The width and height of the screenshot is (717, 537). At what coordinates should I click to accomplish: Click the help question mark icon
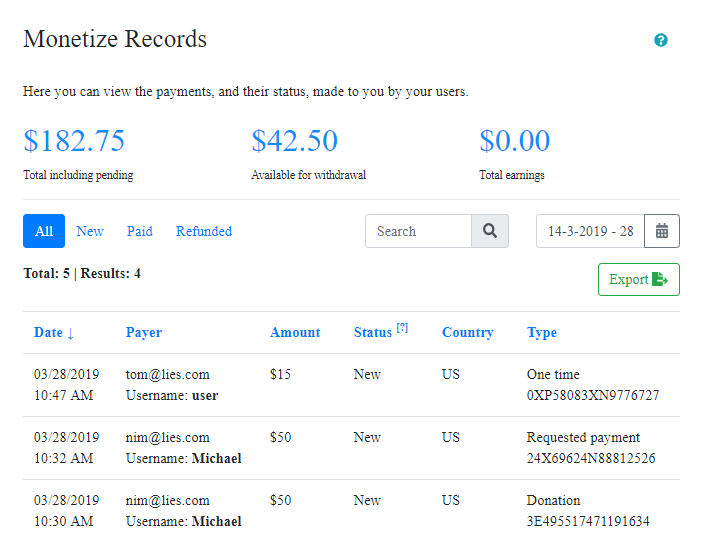[660, 40]
